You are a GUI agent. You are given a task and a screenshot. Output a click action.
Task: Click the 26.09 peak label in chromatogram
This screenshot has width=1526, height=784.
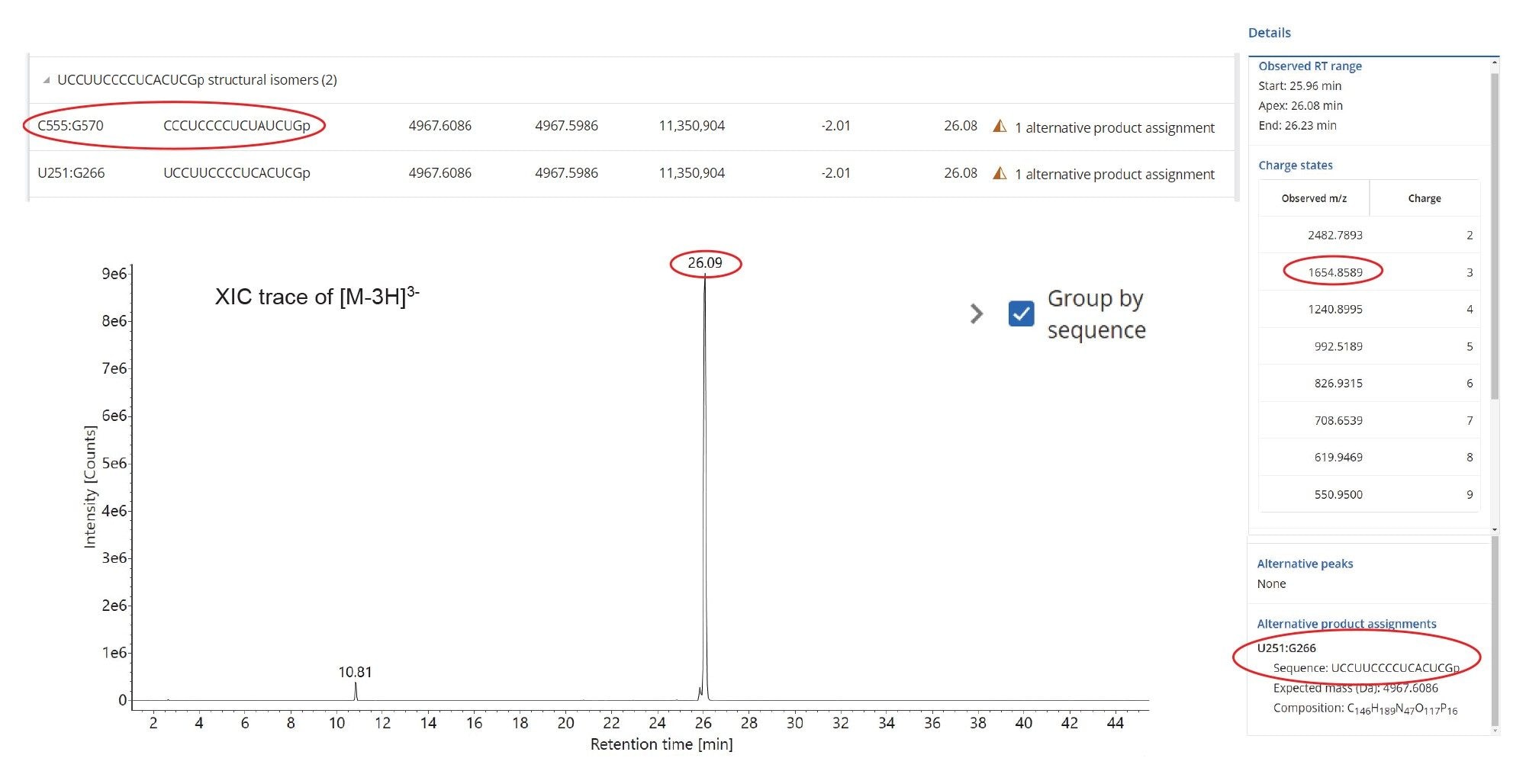pyautogui.click(x=705, y=263)
